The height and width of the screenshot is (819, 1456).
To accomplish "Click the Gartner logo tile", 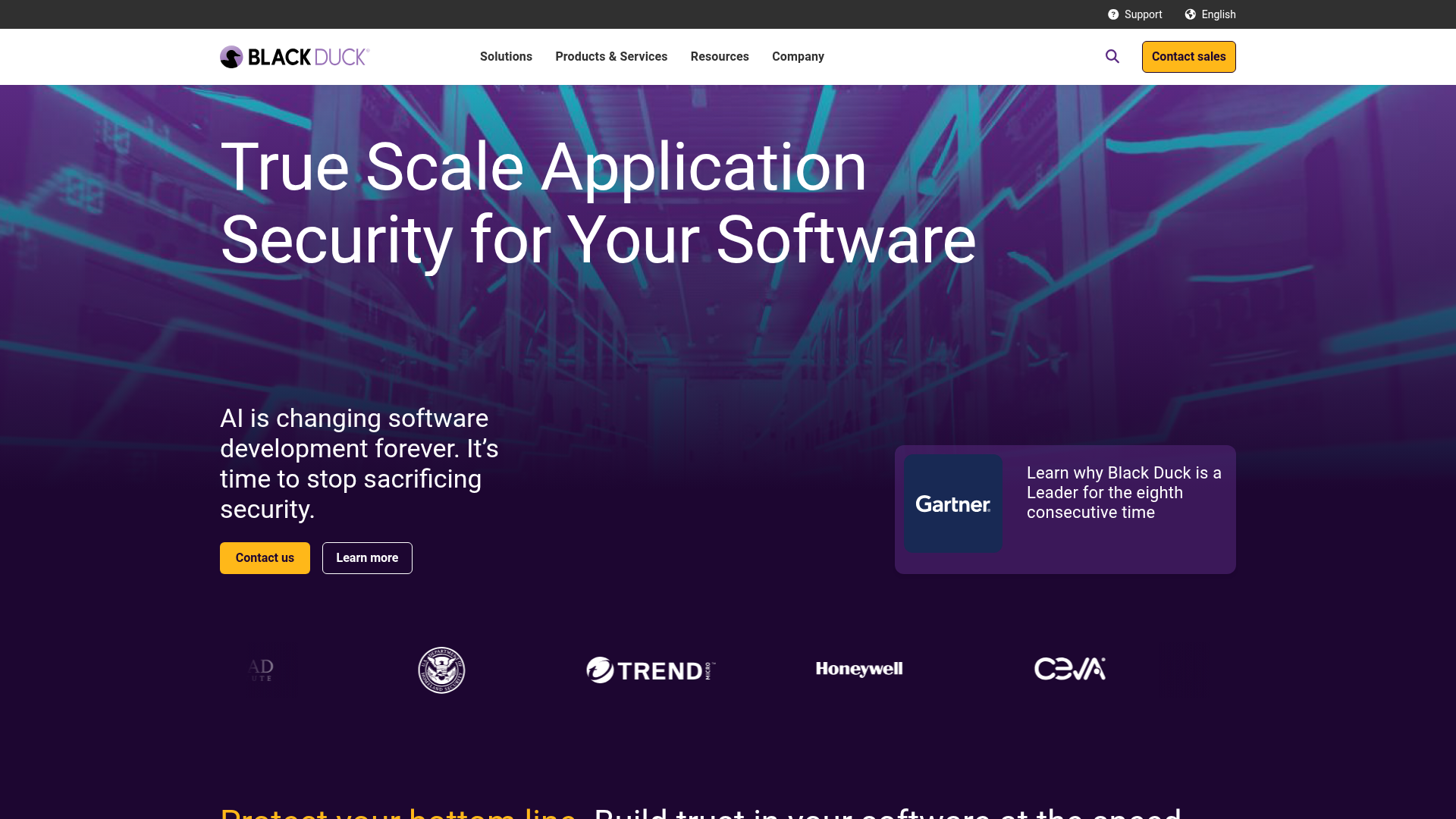I will coord(953,504).
